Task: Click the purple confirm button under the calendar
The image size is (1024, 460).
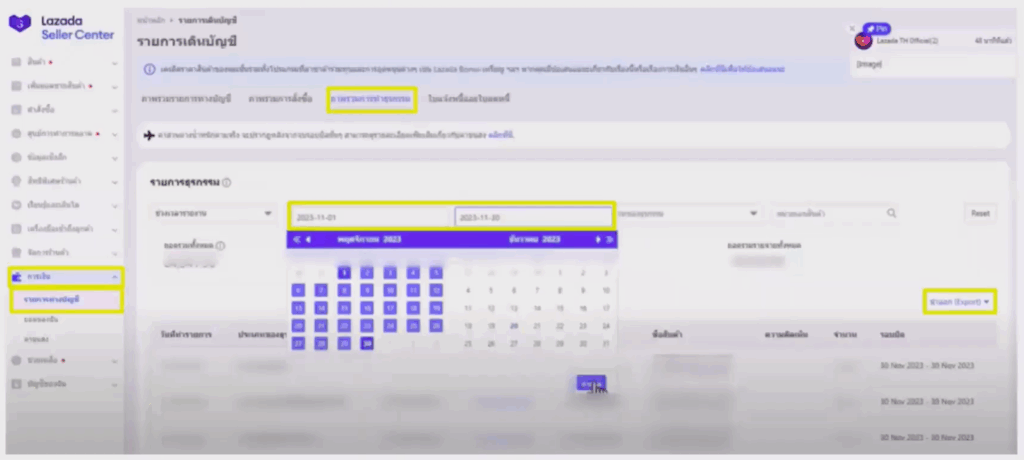Action: tap(591, 384)
